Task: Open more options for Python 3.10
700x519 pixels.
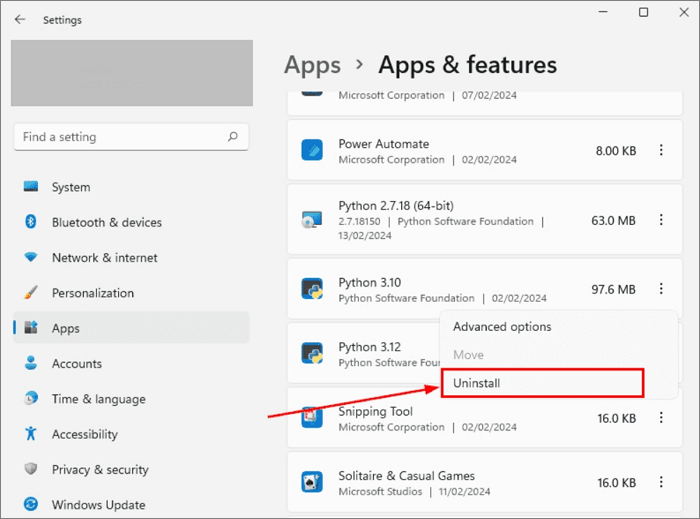Action: 661,290
